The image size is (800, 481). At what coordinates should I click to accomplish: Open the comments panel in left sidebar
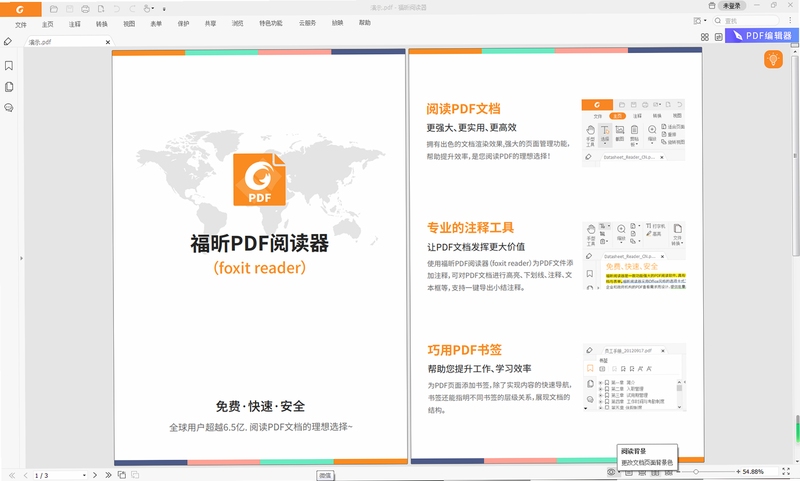pos(9,108)
